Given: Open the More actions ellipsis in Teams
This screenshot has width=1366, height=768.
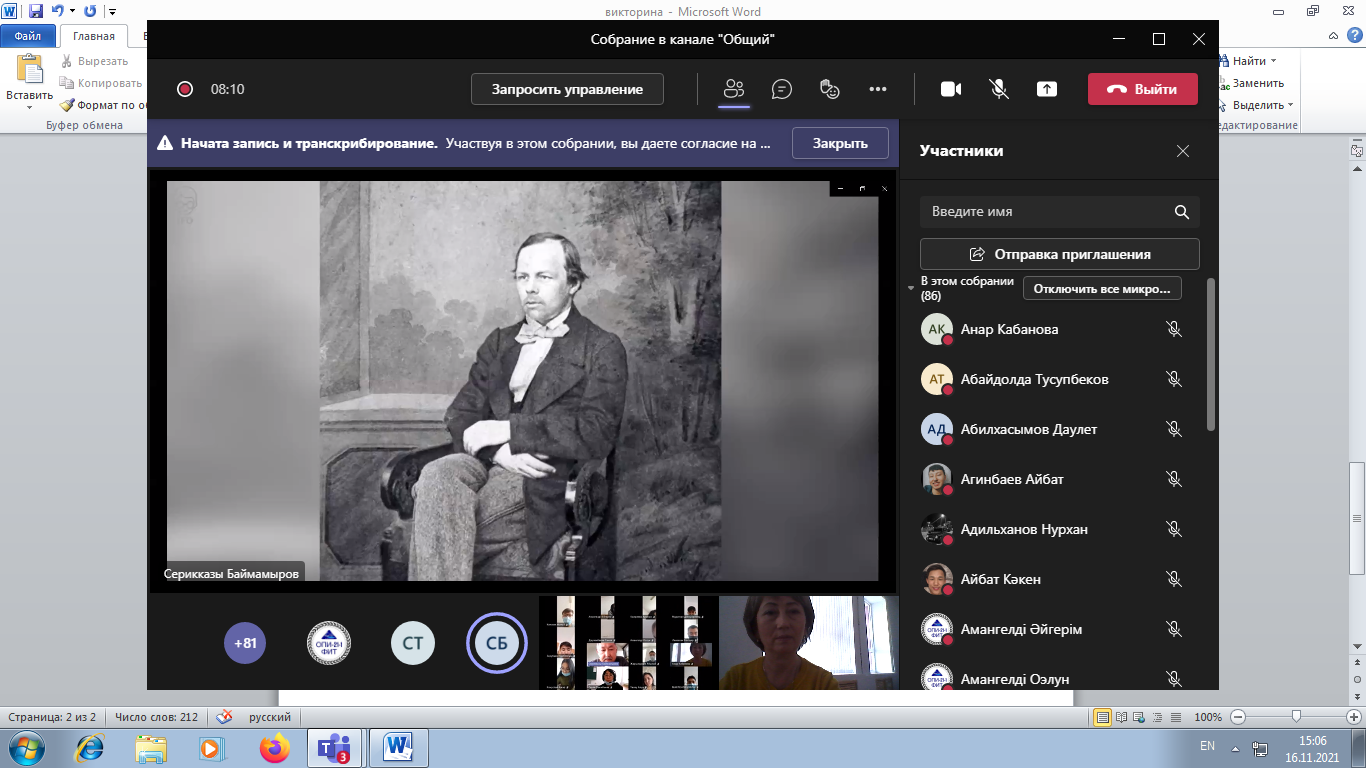Looking at the screenshot, I should [x=878, y=89].
